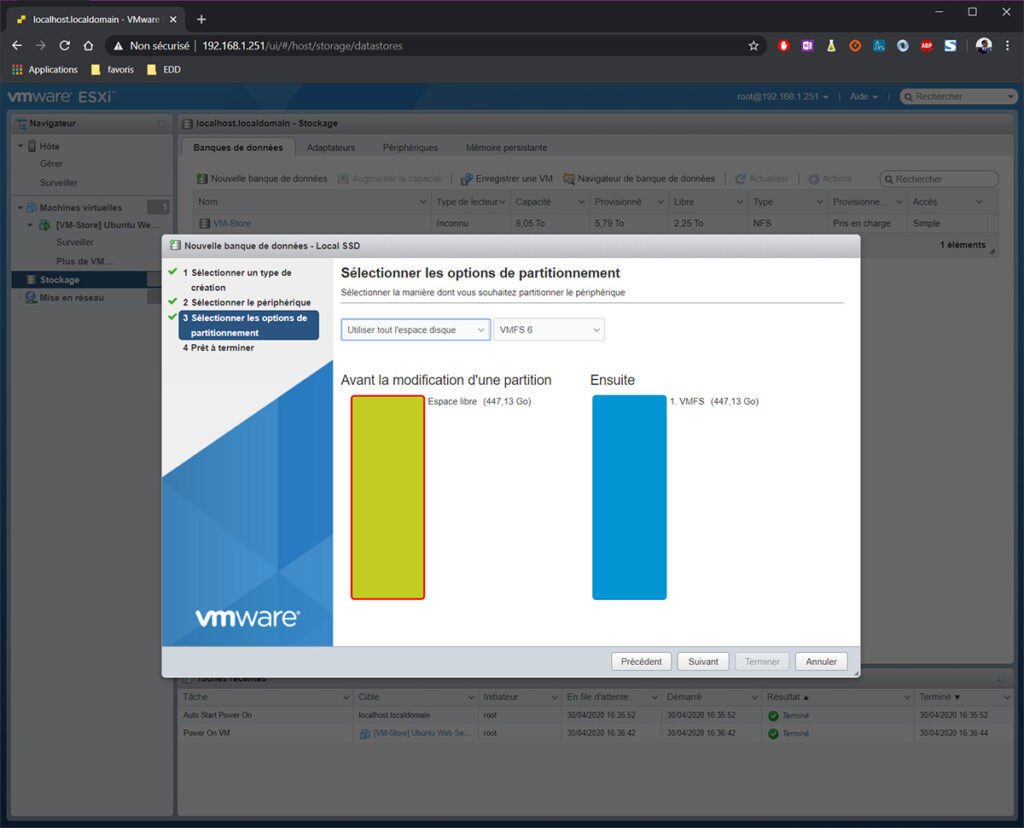Click the AdBlock Plus extension icon
Image resolution: width=1024 pixels, height=828 pixels.
click(927, 45)
